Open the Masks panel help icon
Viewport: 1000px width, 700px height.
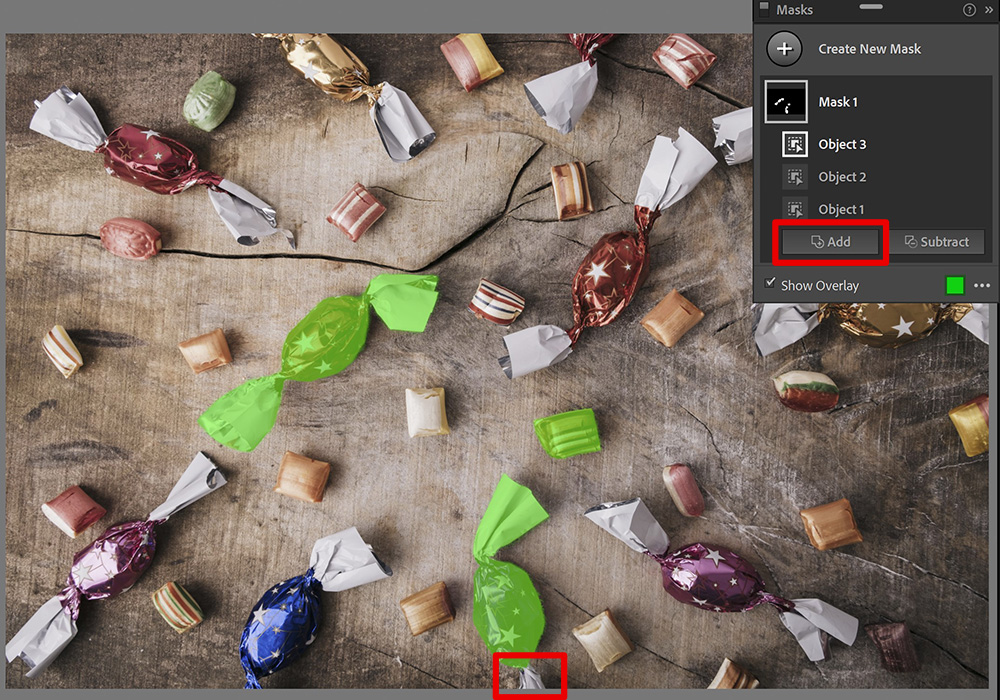(969, 10)
